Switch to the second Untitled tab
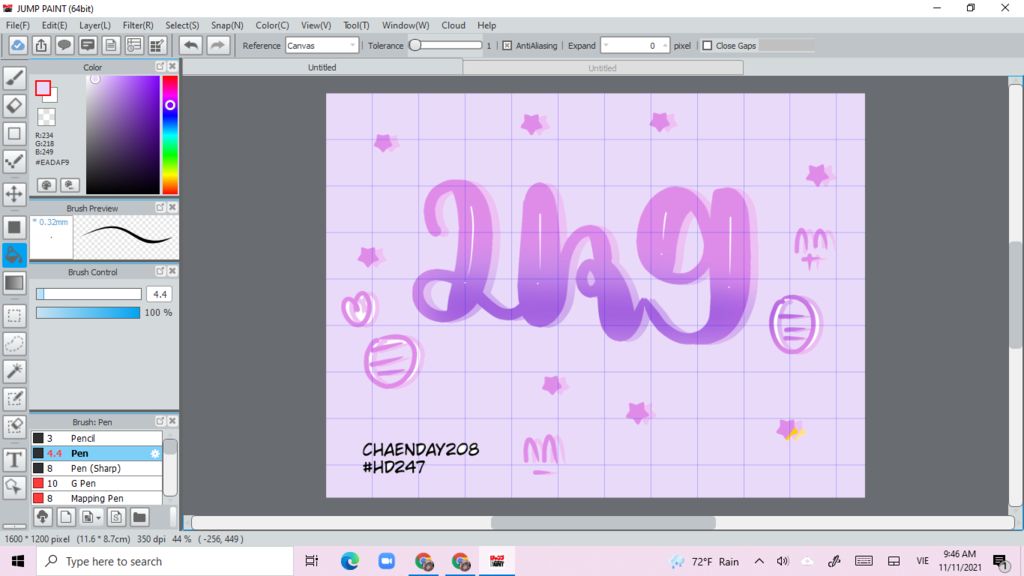The width and height of the screenshot is (1024, 576). (x=602, y=68)
